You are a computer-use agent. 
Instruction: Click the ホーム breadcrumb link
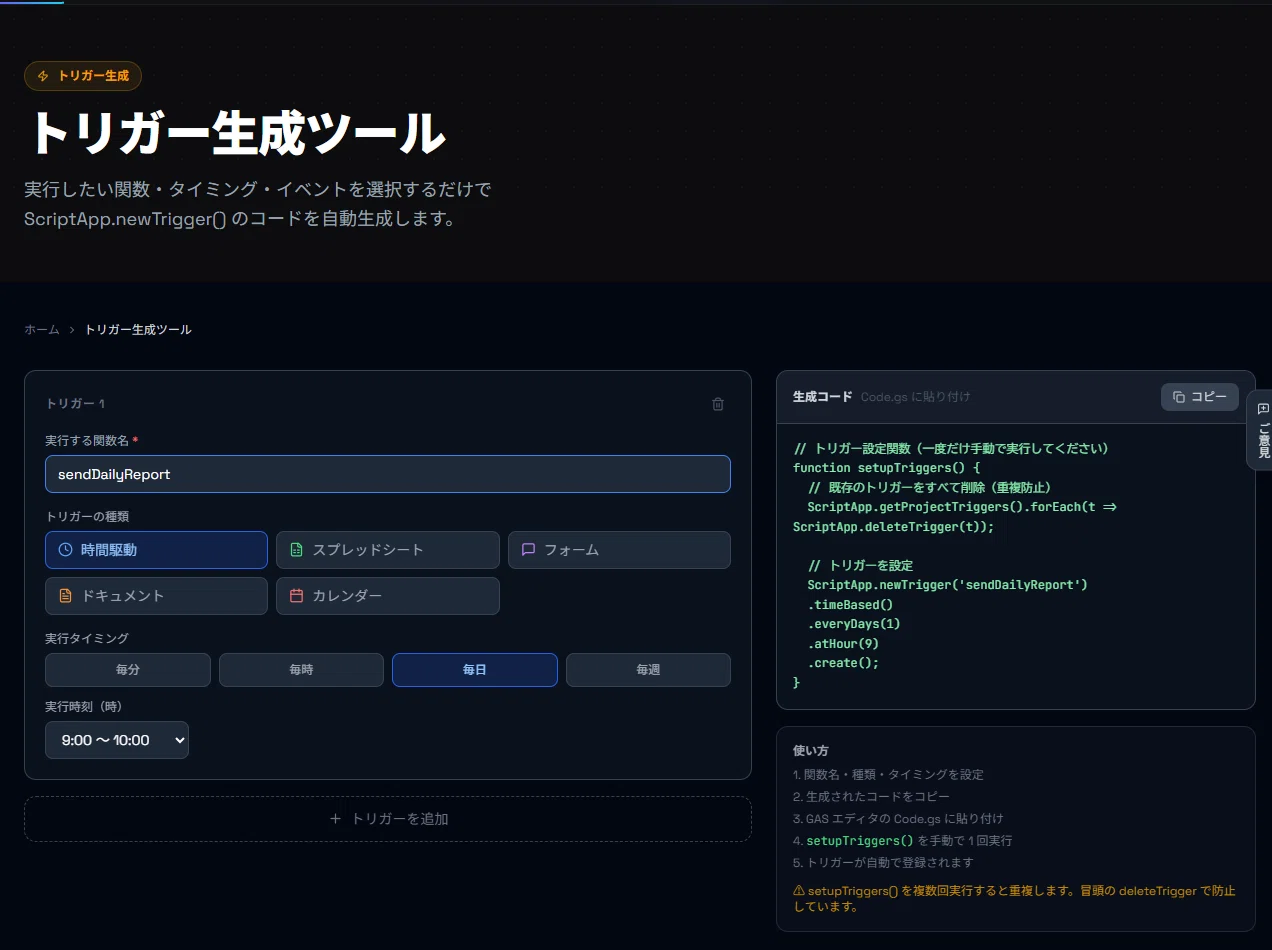coord(42,329)
